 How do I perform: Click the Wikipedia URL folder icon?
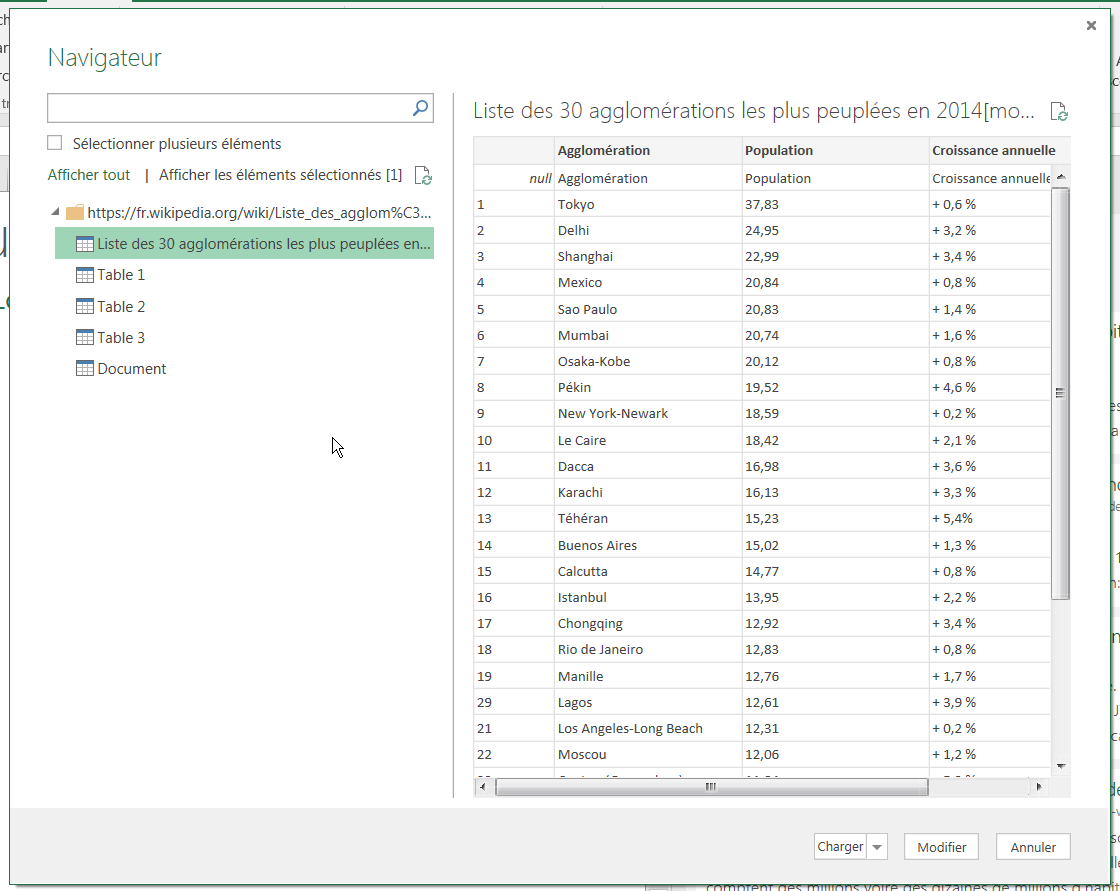[75, 213]
